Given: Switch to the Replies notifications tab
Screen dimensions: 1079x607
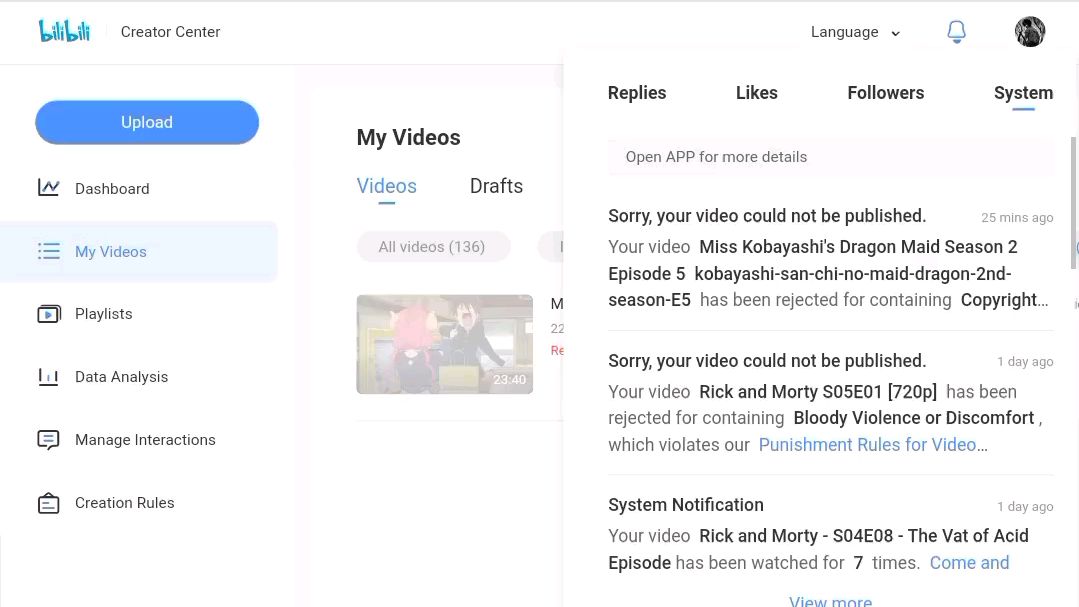Looking at the screenshot, I should click(x=637, y=93).
